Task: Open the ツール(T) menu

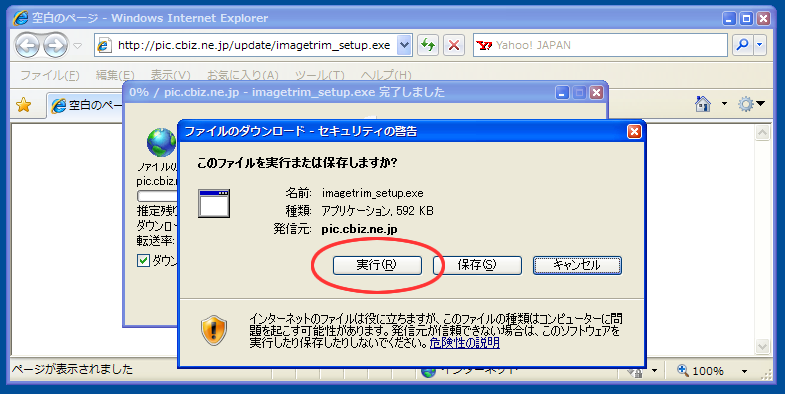Action: pyautogui.click(x=319, y=75)
